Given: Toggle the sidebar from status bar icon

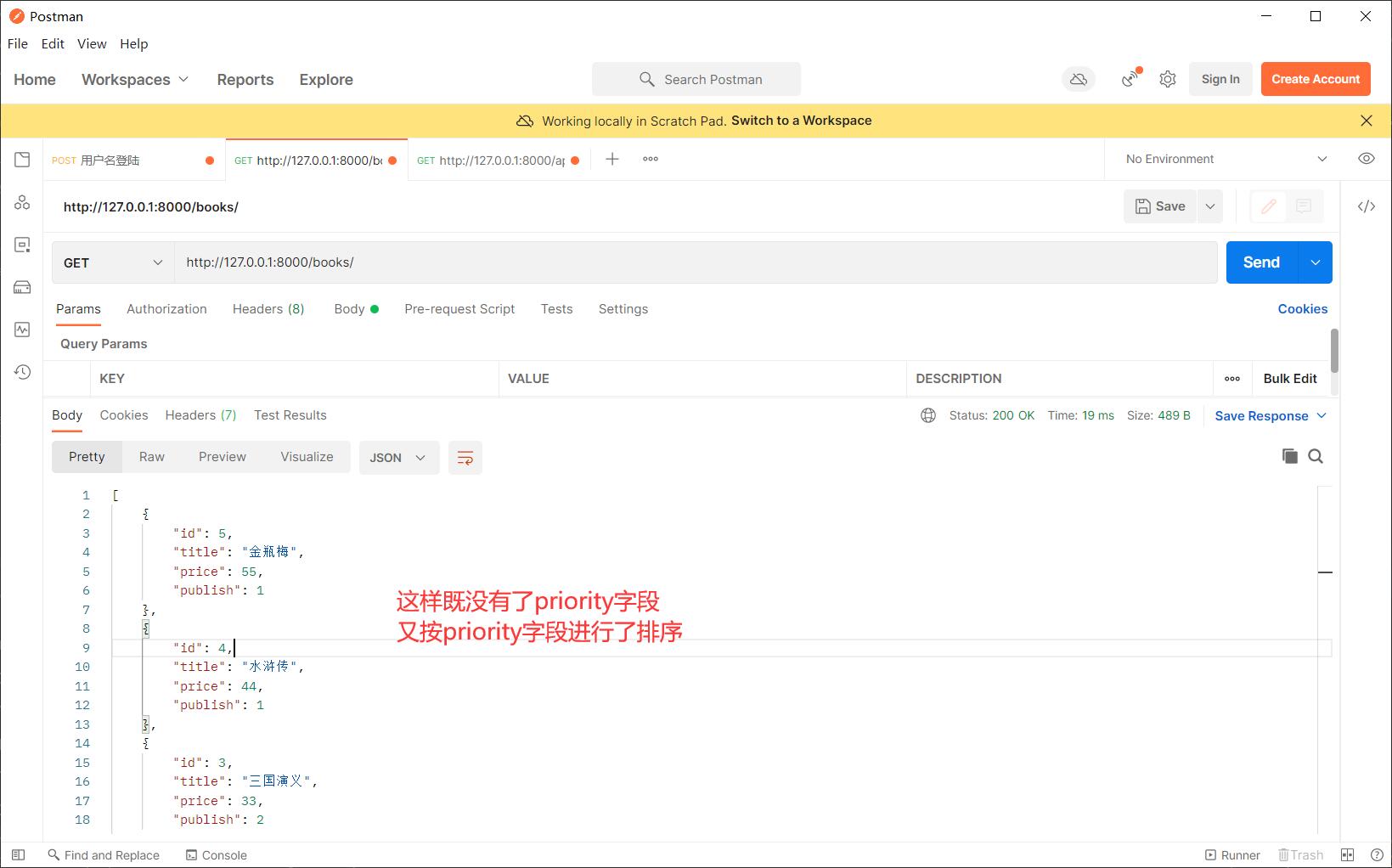Looking at the screenshot, I should coord(18,854).
